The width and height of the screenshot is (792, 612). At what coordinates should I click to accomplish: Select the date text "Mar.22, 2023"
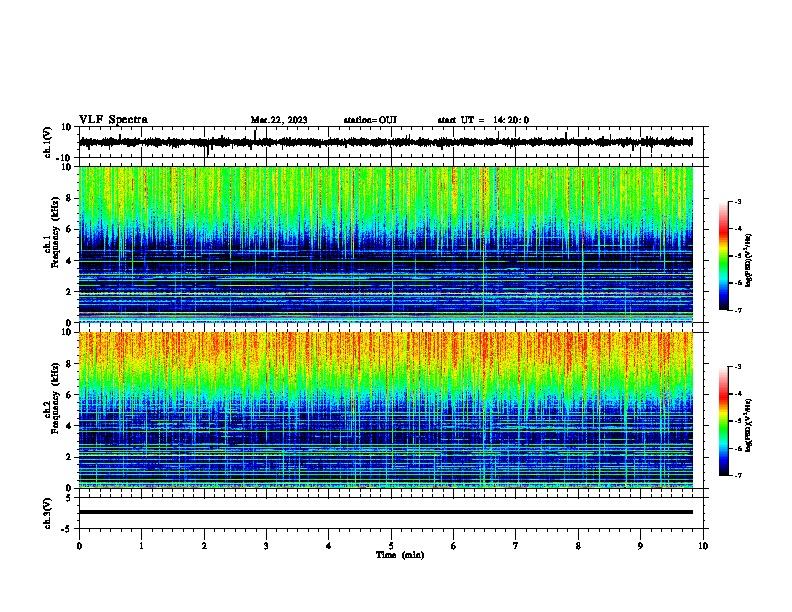pyautogui.click(x=279, y=120)
